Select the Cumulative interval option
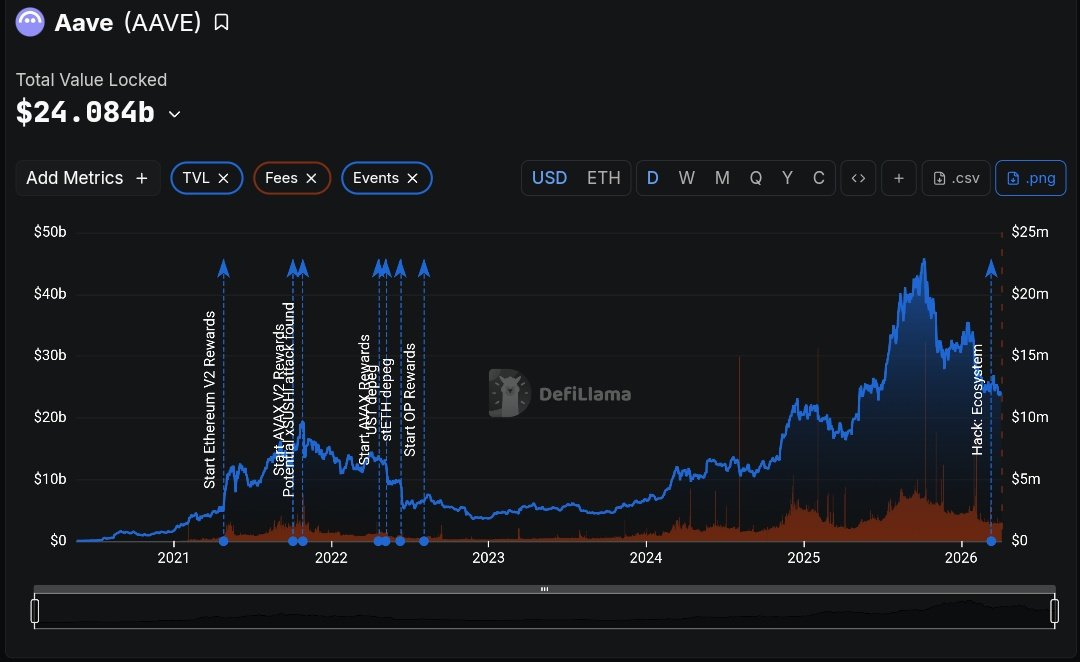Image resolution: width=1080 pixels, height=662 pixels. pos(818,177)
